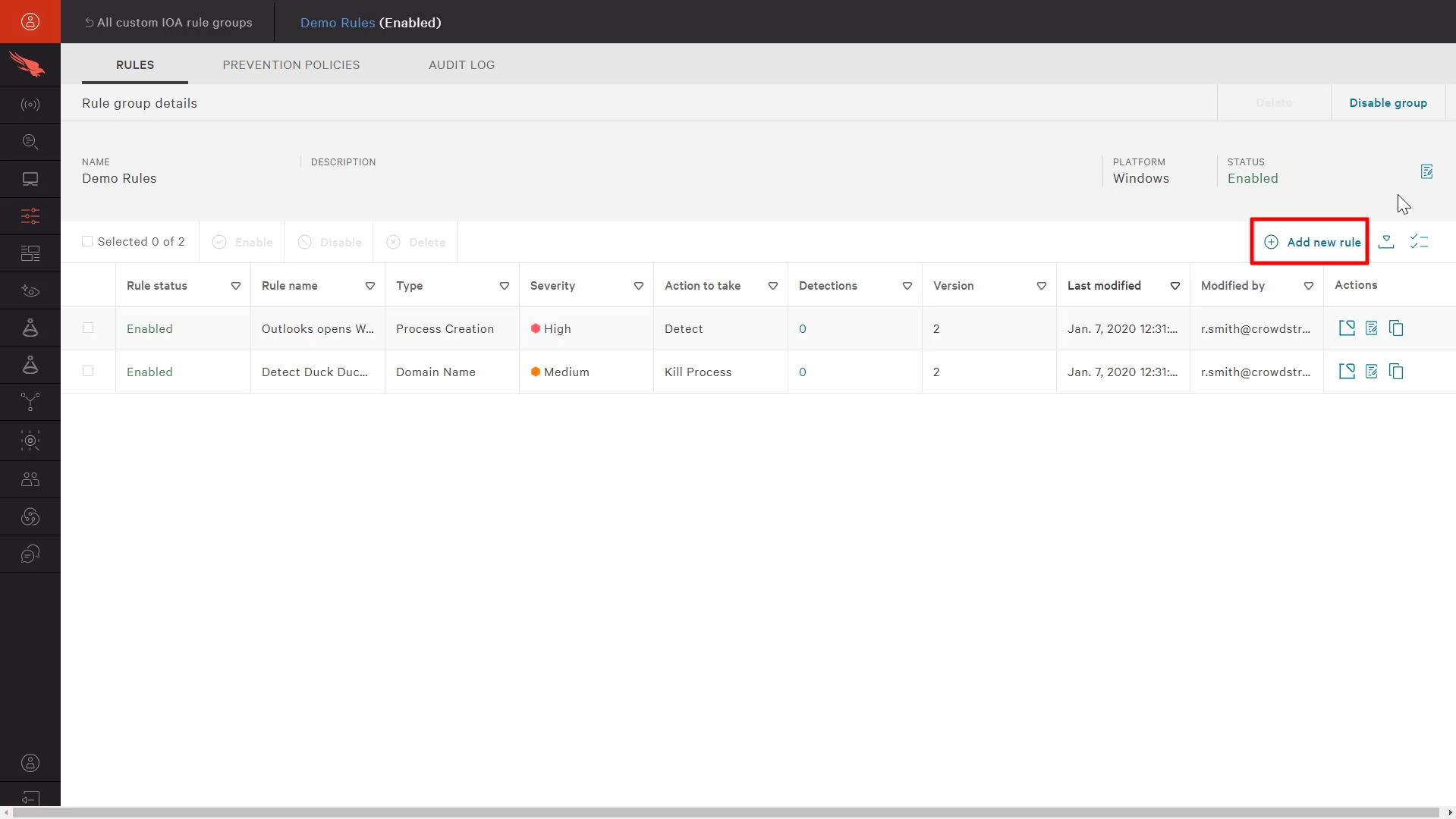Image resolution: width=1456 pixels, height=819 pixels.
Task: Open the first flask sidebar icon
Action: (x=30, y=328)
